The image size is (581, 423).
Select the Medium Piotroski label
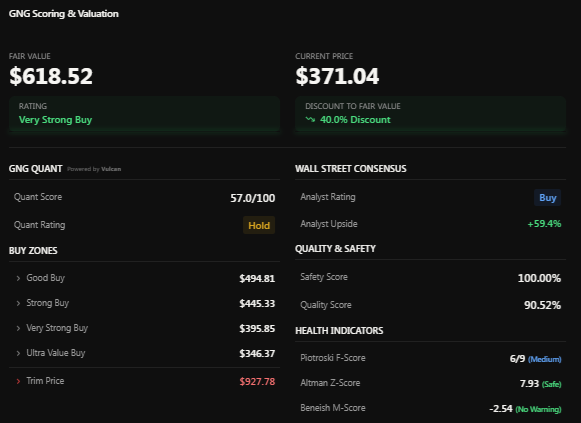pyautogui.click(x=544, y=359)
